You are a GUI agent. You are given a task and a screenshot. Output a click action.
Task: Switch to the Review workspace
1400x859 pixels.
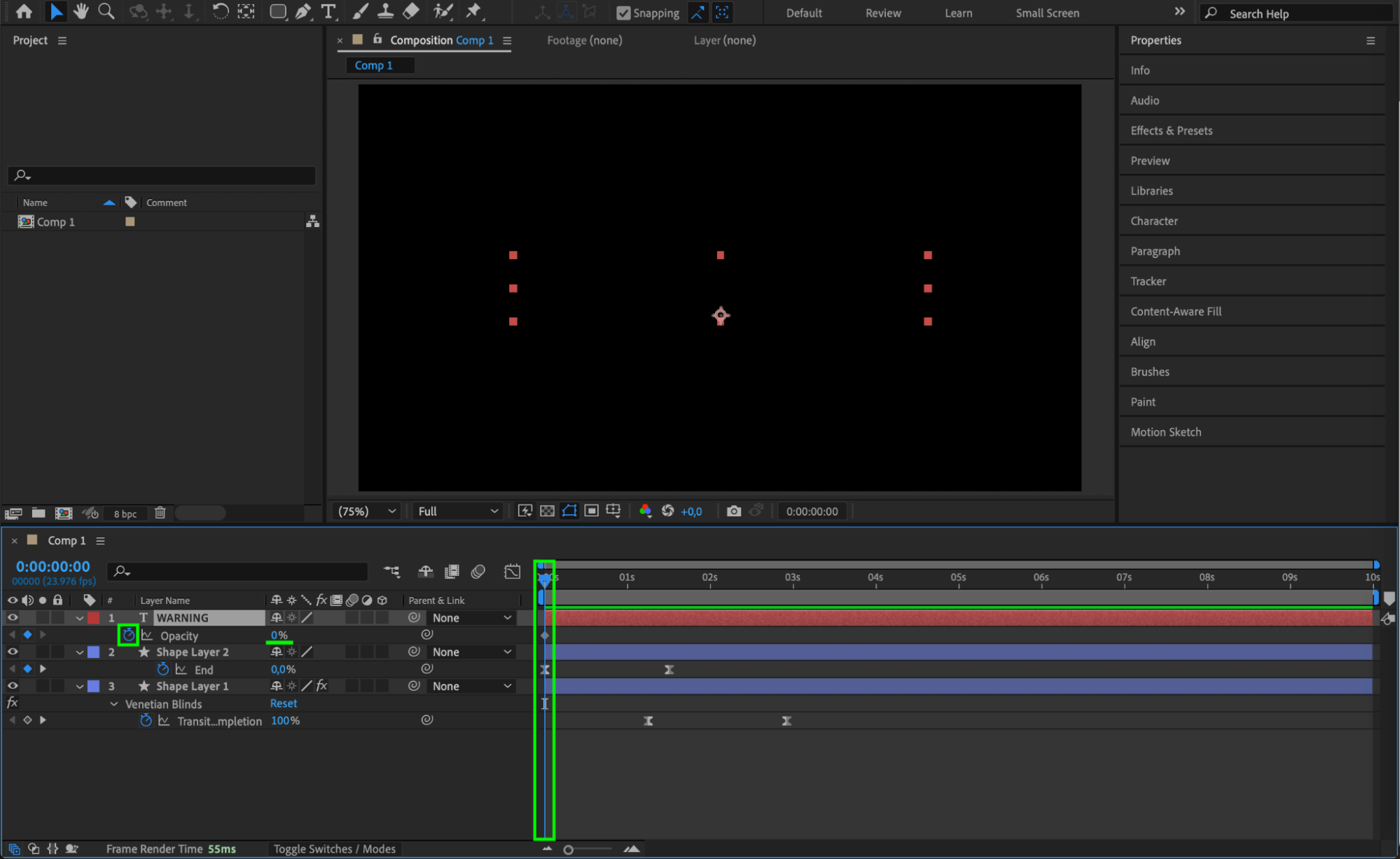[882, 13]
